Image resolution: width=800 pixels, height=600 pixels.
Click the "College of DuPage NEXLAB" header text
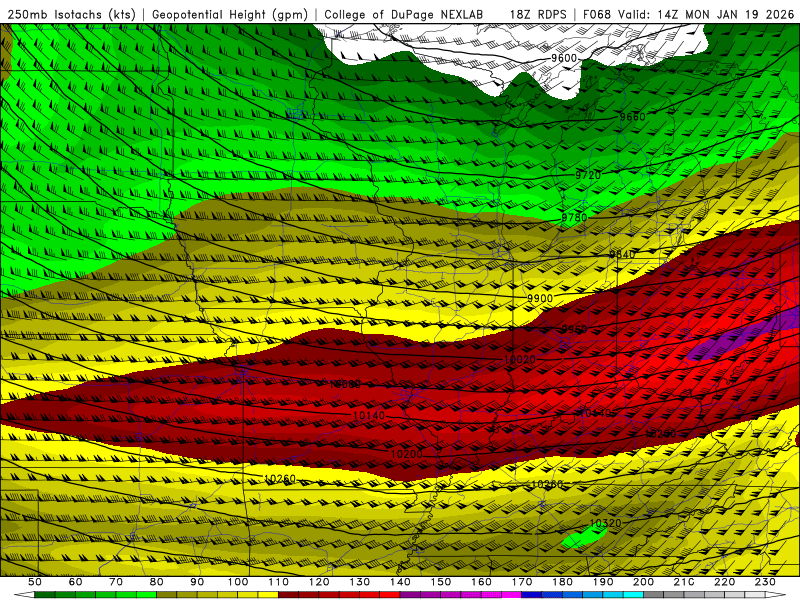pyautogui.click(x=404, y=14)
